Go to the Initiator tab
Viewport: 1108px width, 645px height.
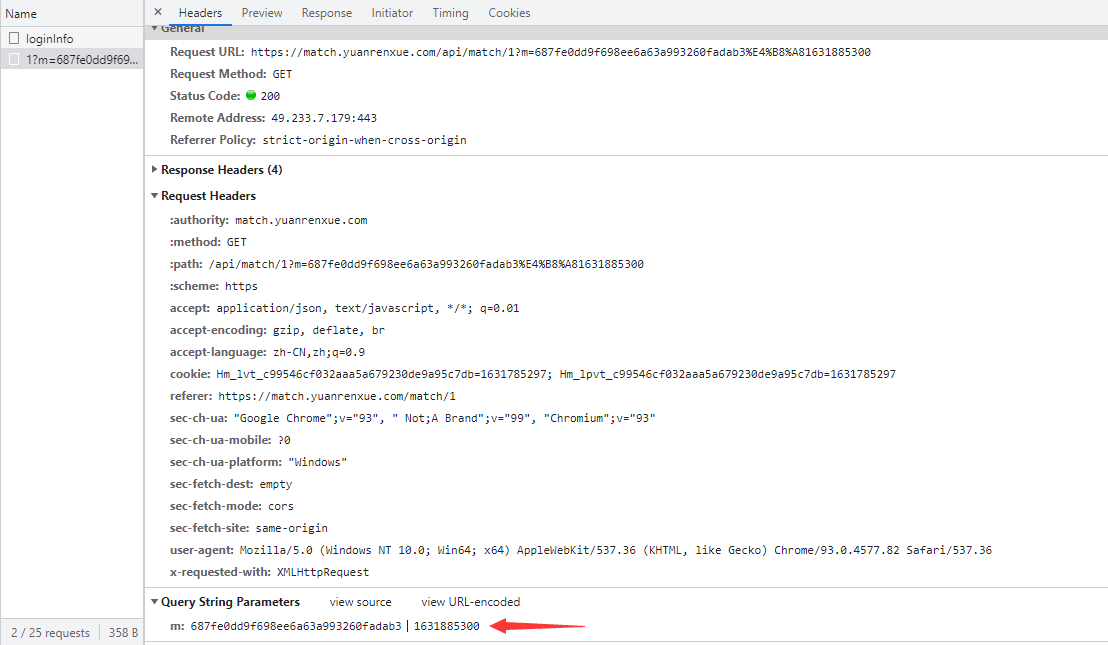click(x=392, y=13)
